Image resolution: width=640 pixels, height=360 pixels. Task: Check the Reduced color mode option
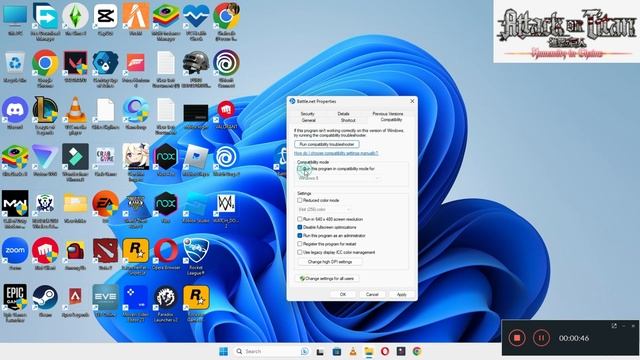pyautogui.click(x=300, y=200)
